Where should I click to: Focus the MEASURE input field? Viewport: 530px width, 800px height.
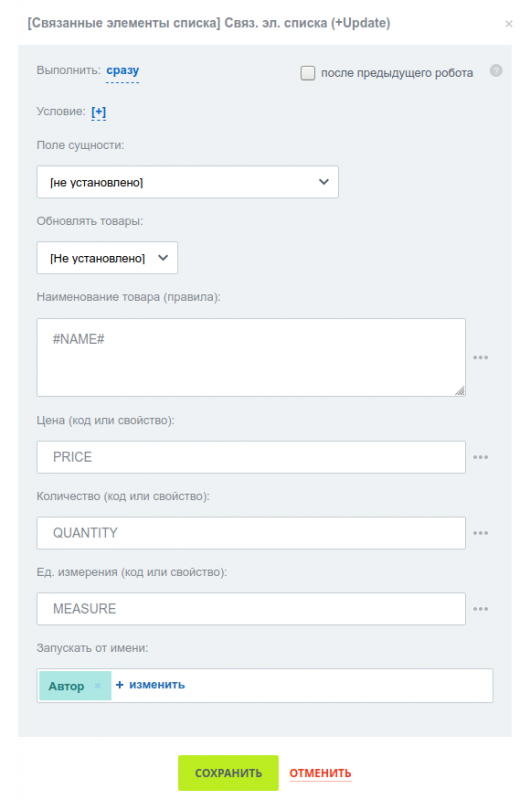point(251,609)
